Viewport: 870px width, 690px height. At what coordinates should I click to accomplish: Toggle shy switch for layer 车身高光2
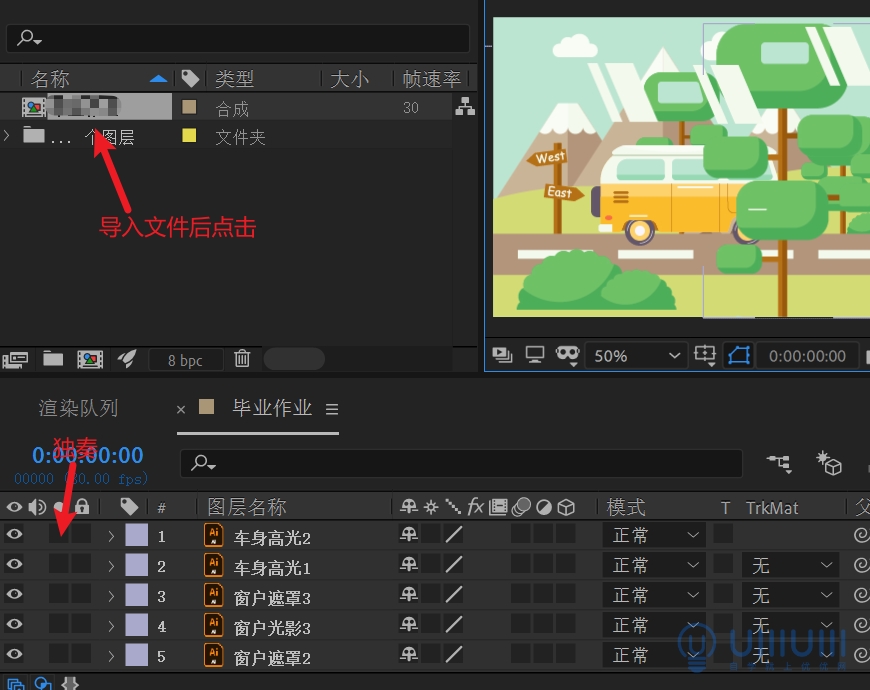409,534
